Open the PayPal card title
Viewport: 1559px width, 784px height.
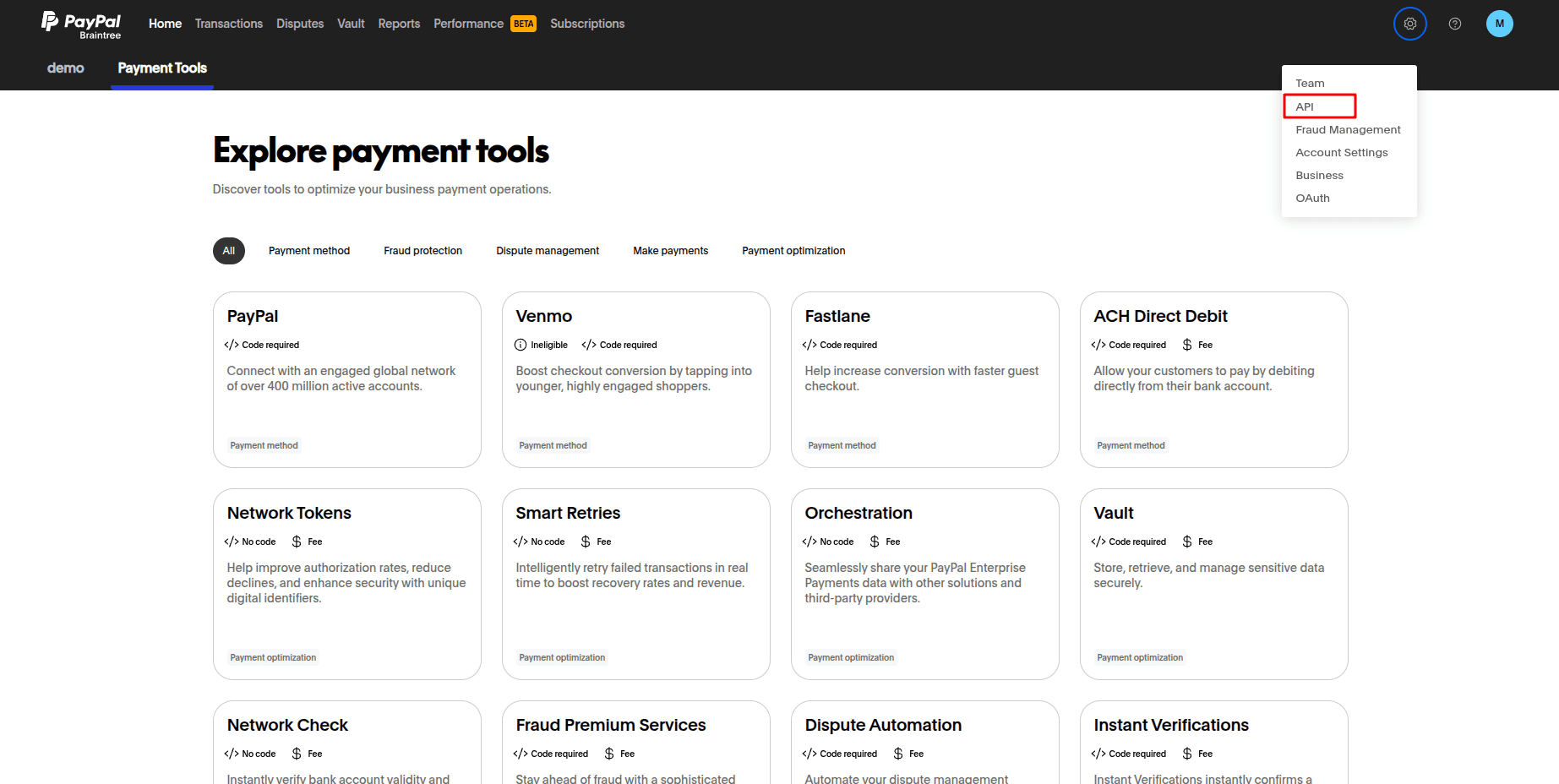pyautogui.click(x=253, y=316)
